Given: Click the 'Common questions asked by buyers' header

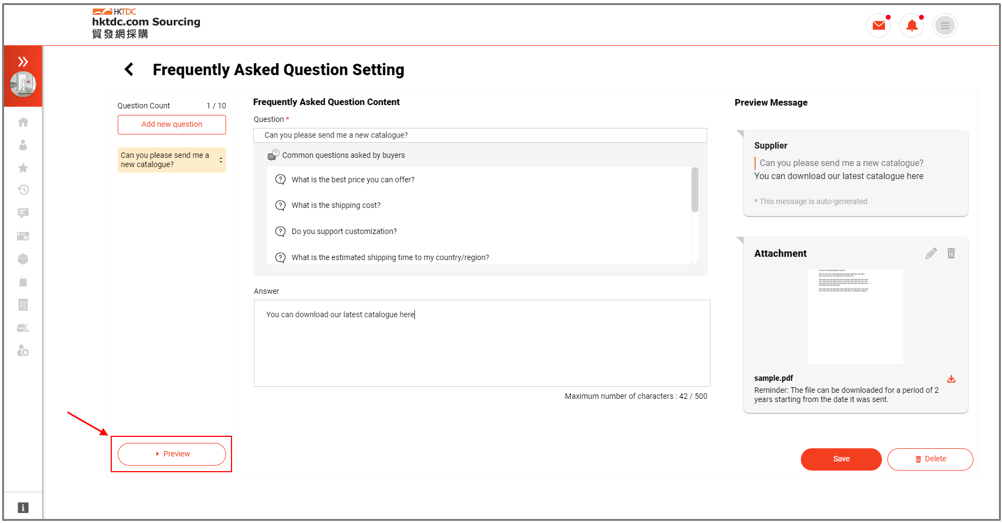Looking at the screenshot, I should (343, 155).
